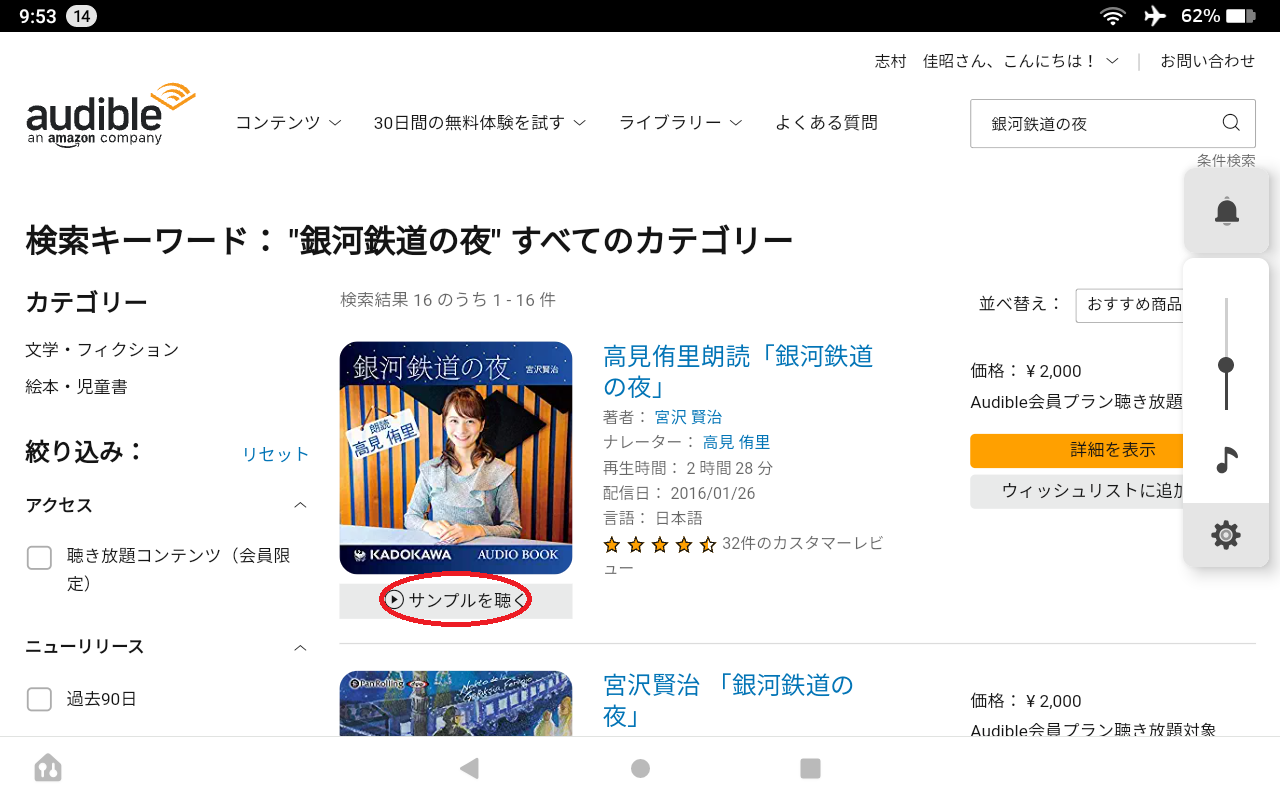Tap the music note icon
1280x800 pixels.
(1226, 460)
